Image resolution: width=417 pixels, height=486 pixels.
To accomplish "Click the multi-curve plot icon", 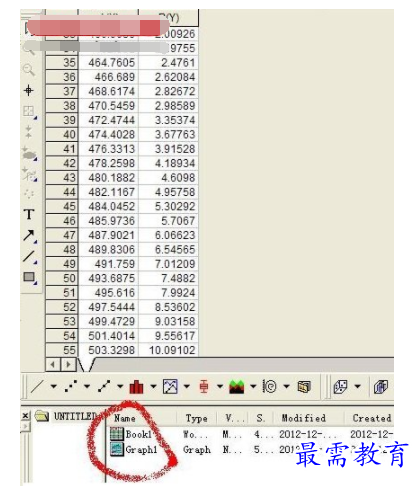I will tap(170, 387).
